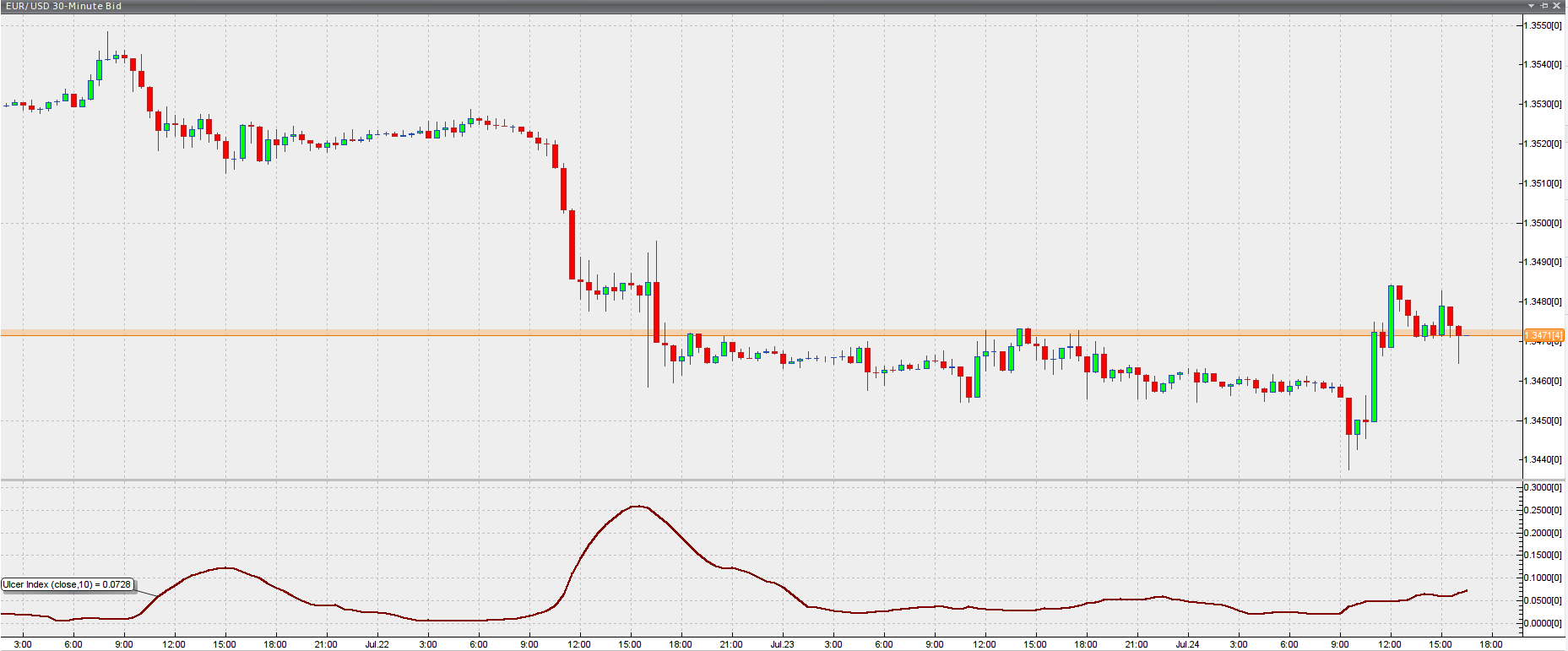
Task: Click the current price tag 1.3471
Action: coord(1544,335)
